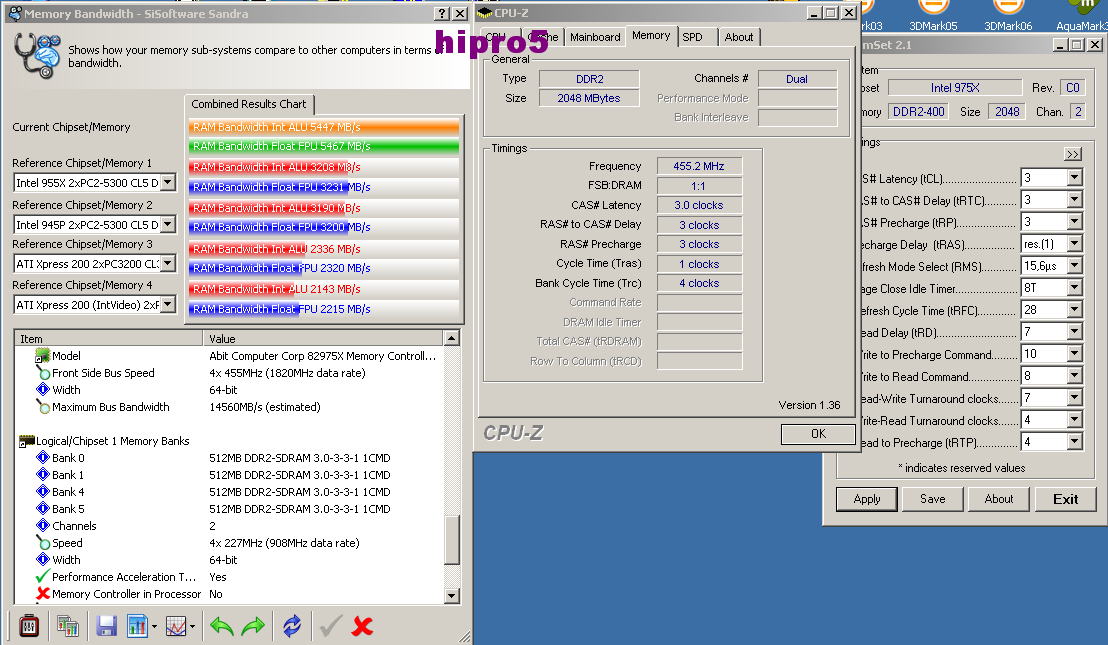The image size is (1108, 645).
Task: Open Reference Chipset/Memory 3 dropdown
Action: (x=167, y=264)
